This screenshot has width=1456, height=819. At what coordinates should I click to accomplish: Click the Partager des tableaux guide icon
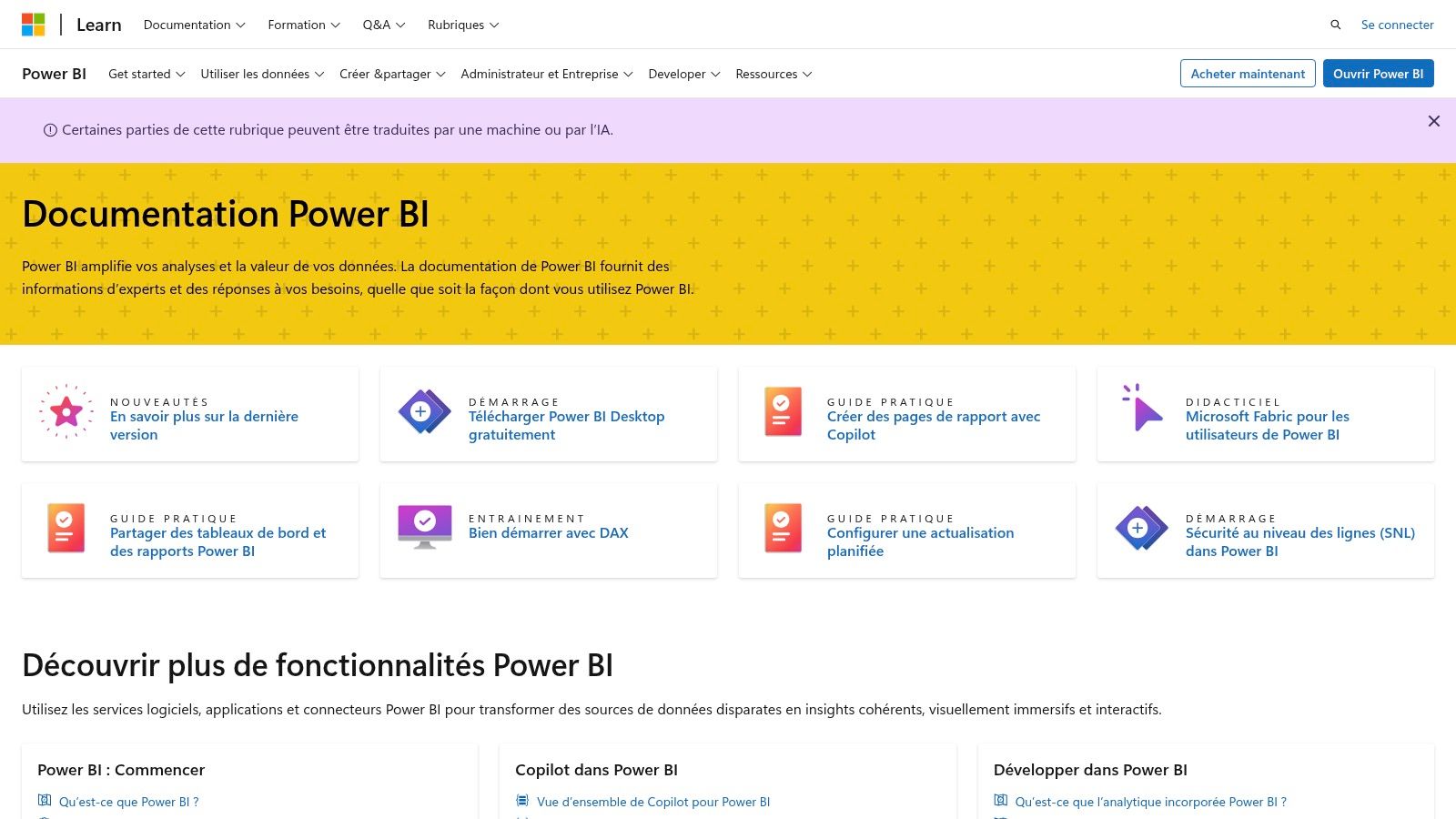66,529
